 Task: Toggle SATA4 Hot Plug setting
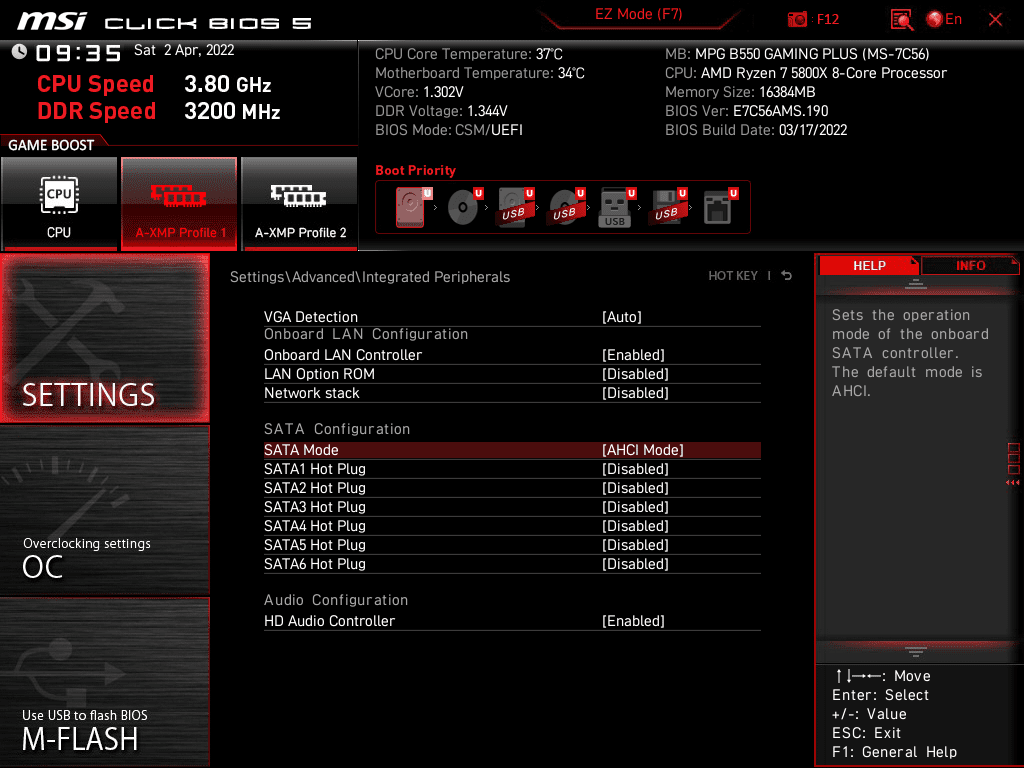click(x=512, y=526)
